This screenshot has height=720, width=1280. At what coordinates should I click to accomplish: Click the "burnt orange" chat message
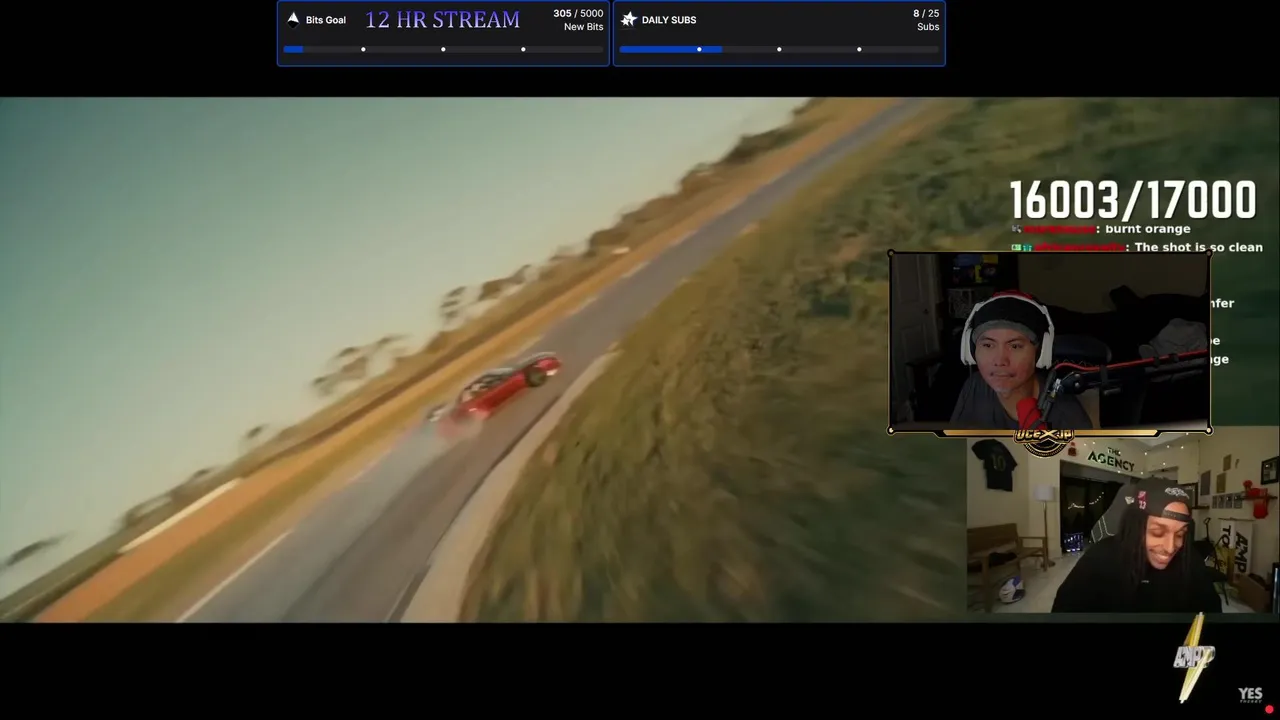click(x=1147, y=229)
